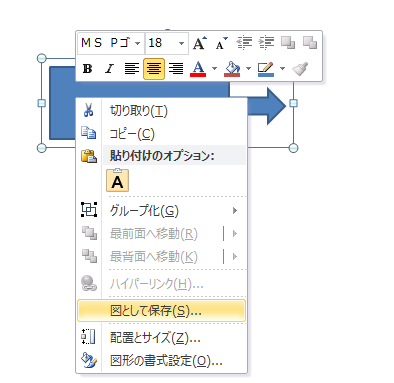Click the hyperlink globe icon
Viewport: 394px width, 383px height.
coord(89,283)
